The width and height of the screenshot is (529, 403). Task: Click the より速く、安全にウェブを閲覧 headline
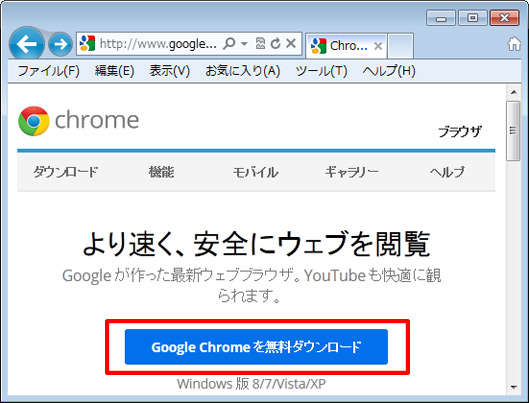coord(256,243)
